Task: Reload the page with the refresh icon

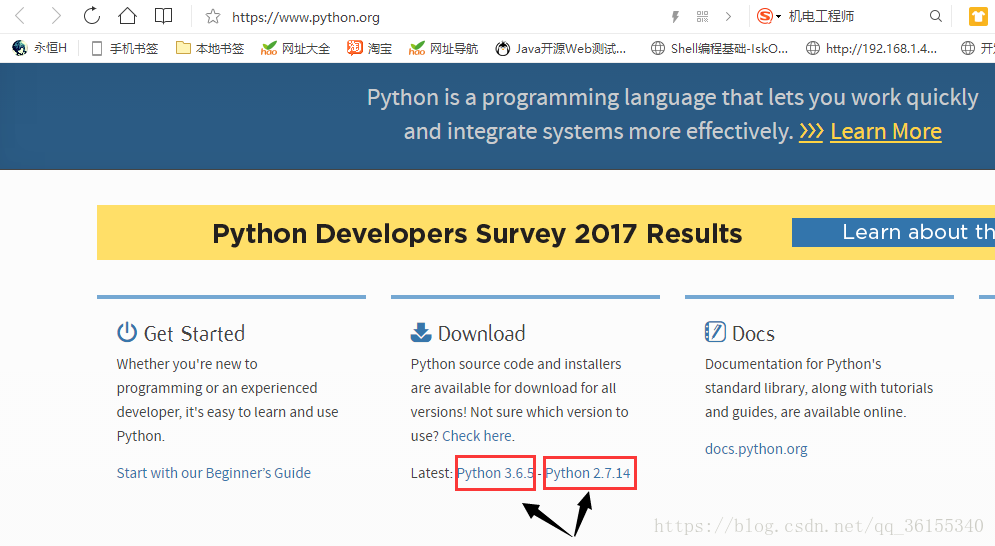Action: click(x=92, y=16)
